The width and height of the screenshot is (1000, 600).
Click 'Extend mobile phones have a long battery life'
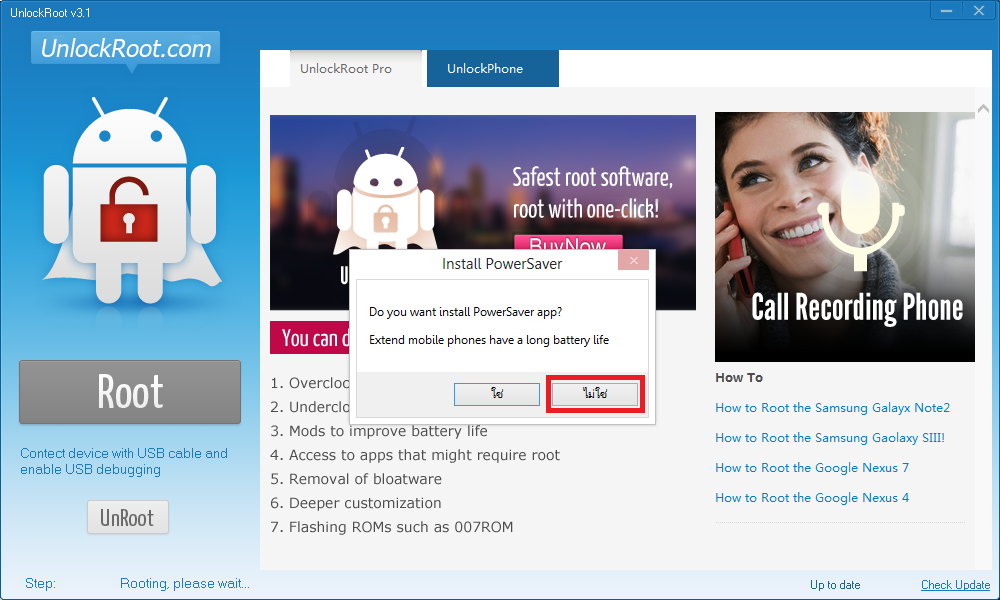coord(489,340)
